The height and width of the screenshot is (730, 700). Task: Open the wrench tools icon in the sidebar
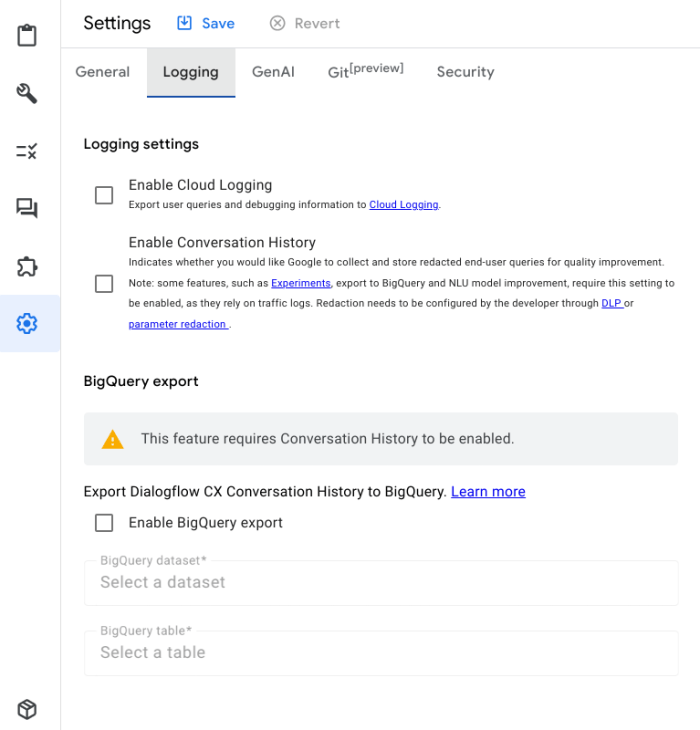click(27, 94)
